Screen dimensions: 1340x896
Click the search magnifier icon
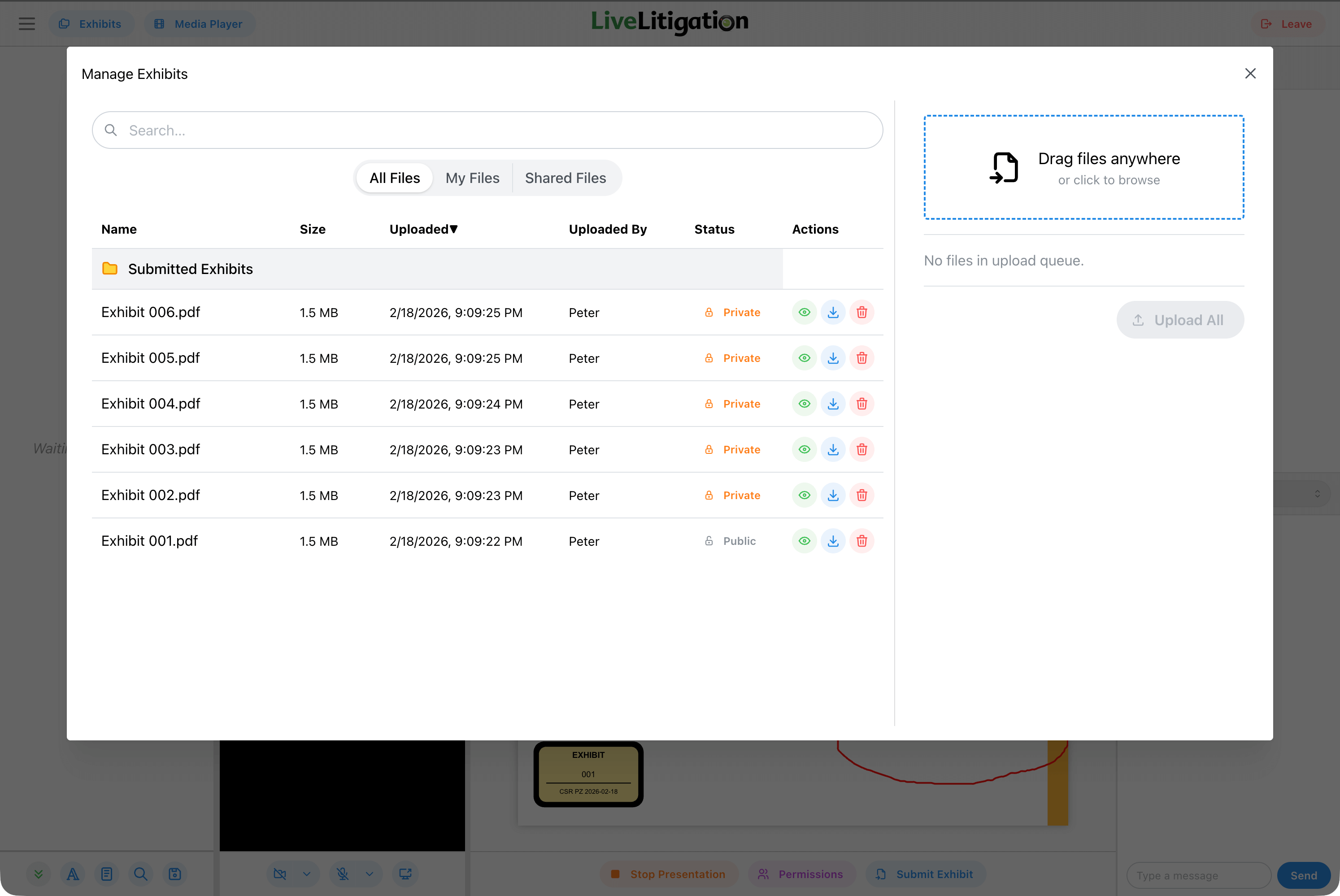click(x=111, y=130)
